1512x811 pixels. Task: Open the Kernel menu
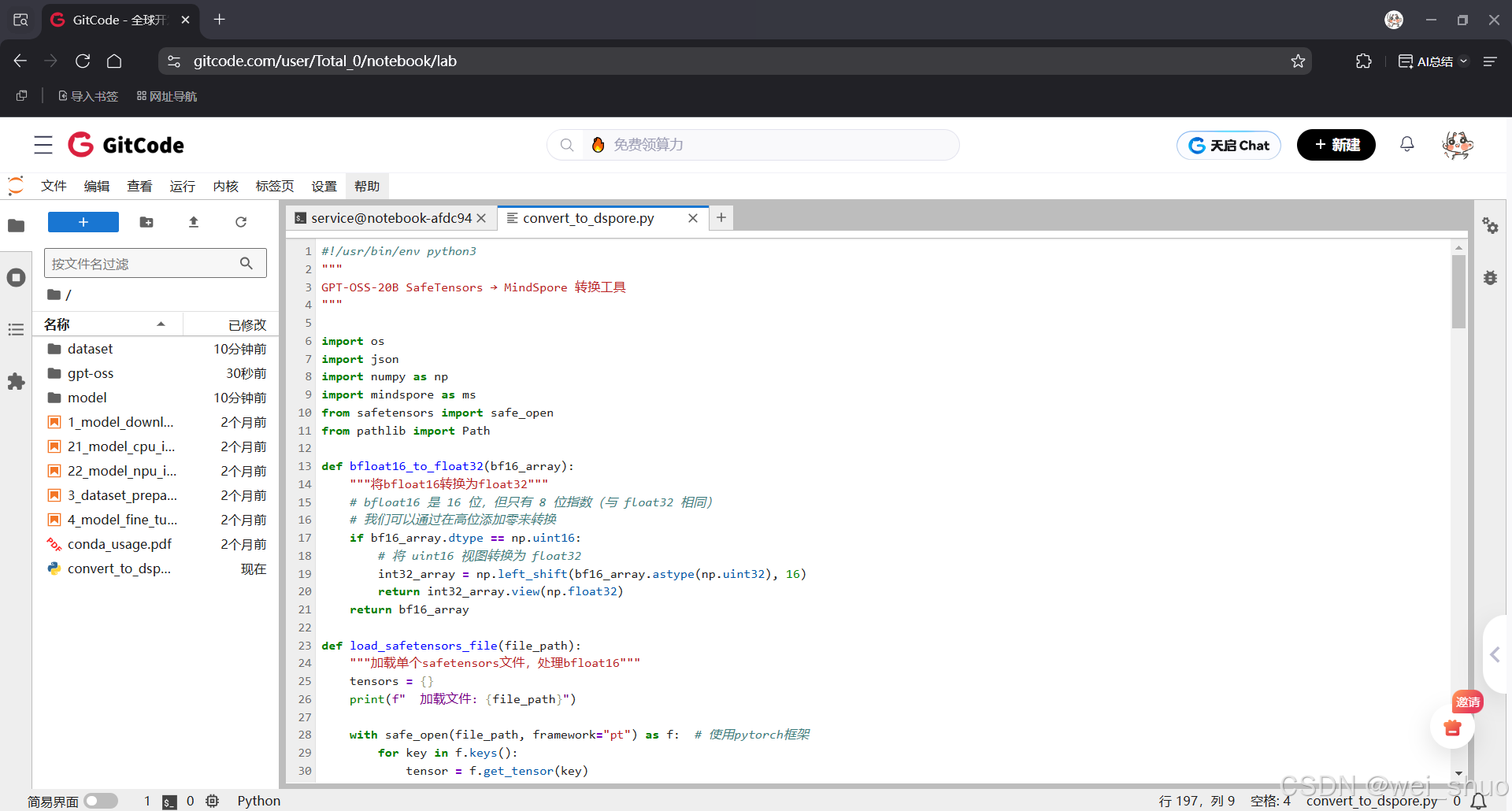[x=225, y=186]
